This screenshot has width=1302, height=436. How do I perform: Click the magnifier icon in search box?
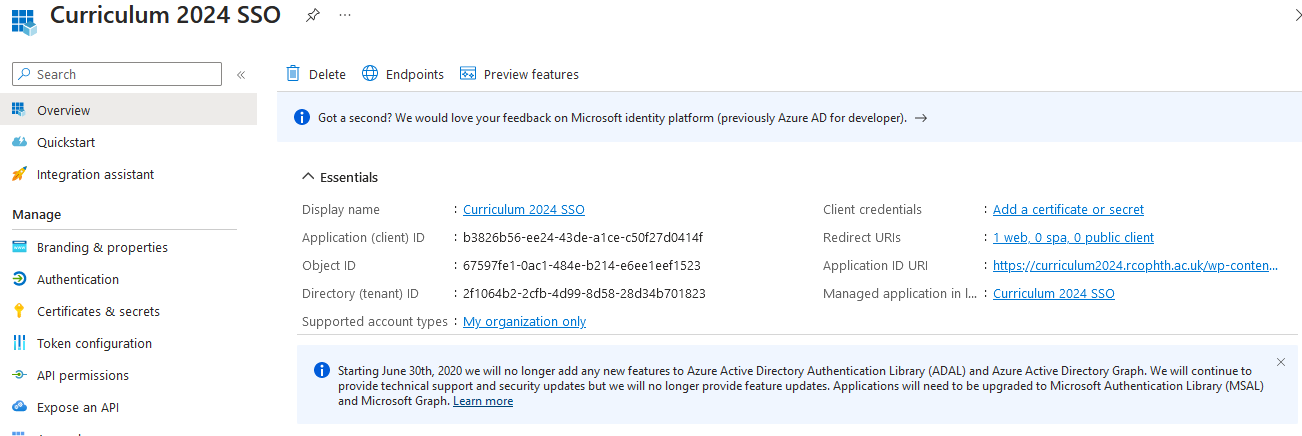coord(24,74)
